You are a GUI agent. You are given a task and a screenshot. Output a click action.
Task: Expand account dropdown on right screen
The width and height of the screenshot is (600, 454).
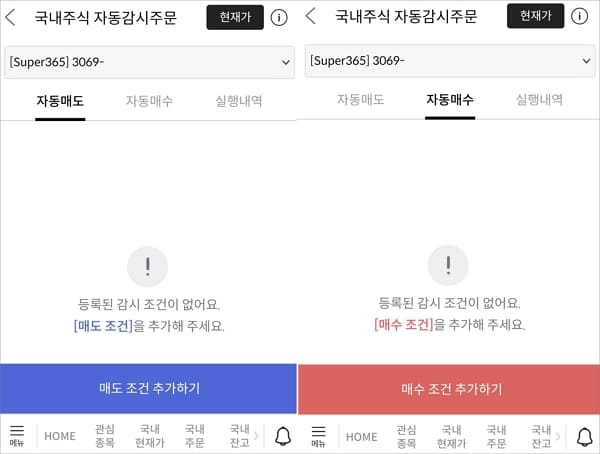(584, 61)
